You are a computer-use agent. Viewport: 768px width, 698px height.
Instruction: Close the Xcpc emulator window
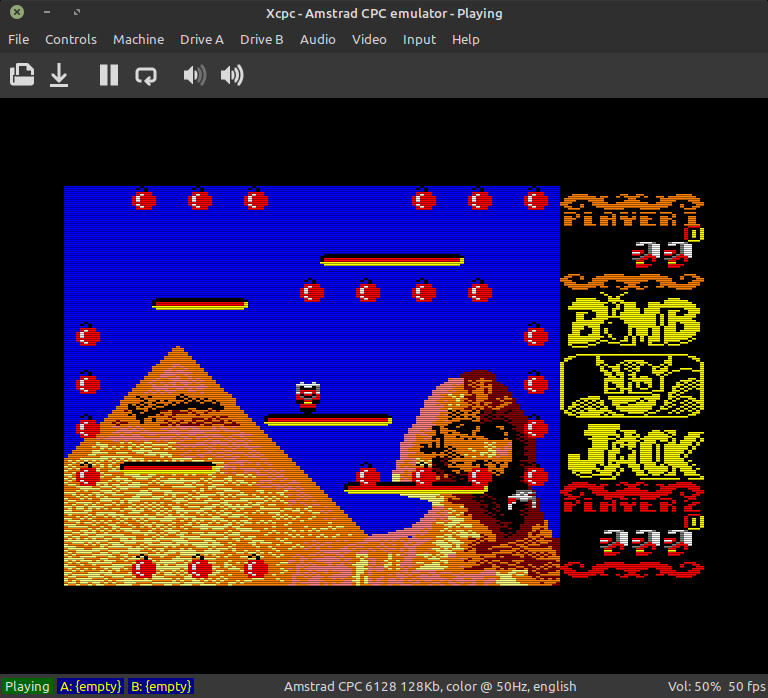[17, 12]
